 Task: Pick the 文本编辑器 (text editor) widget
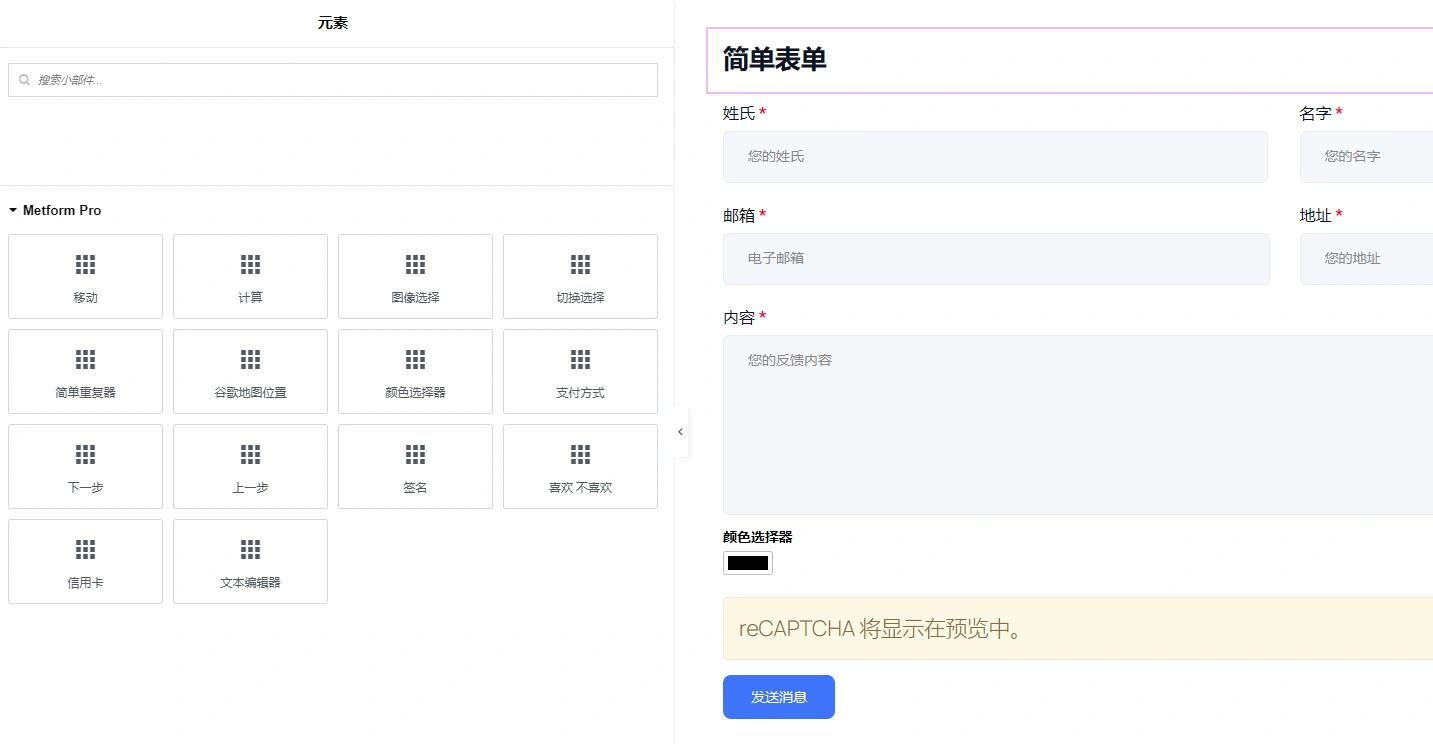(250, 561)
